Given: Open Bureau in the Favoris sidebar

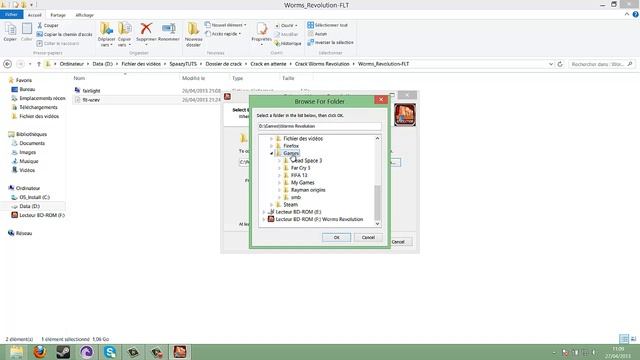Looking at the screenshot, I should (27, 89).
